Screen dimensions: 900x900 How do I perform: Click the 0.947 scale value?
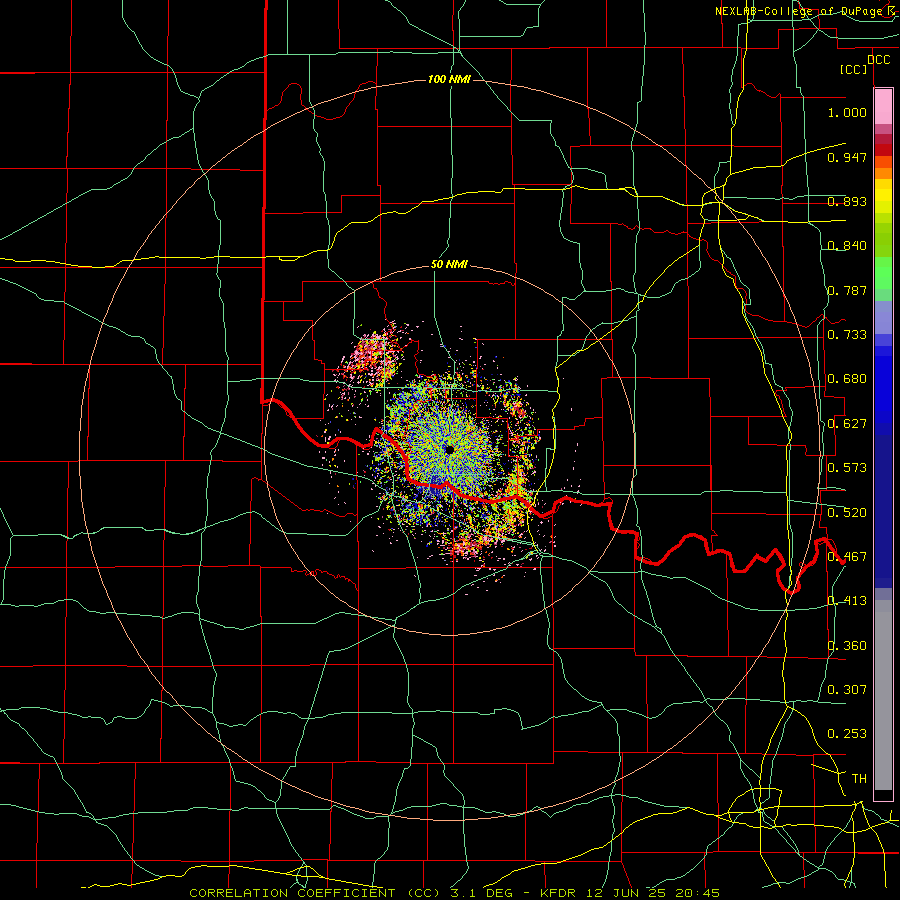[847, 157]
